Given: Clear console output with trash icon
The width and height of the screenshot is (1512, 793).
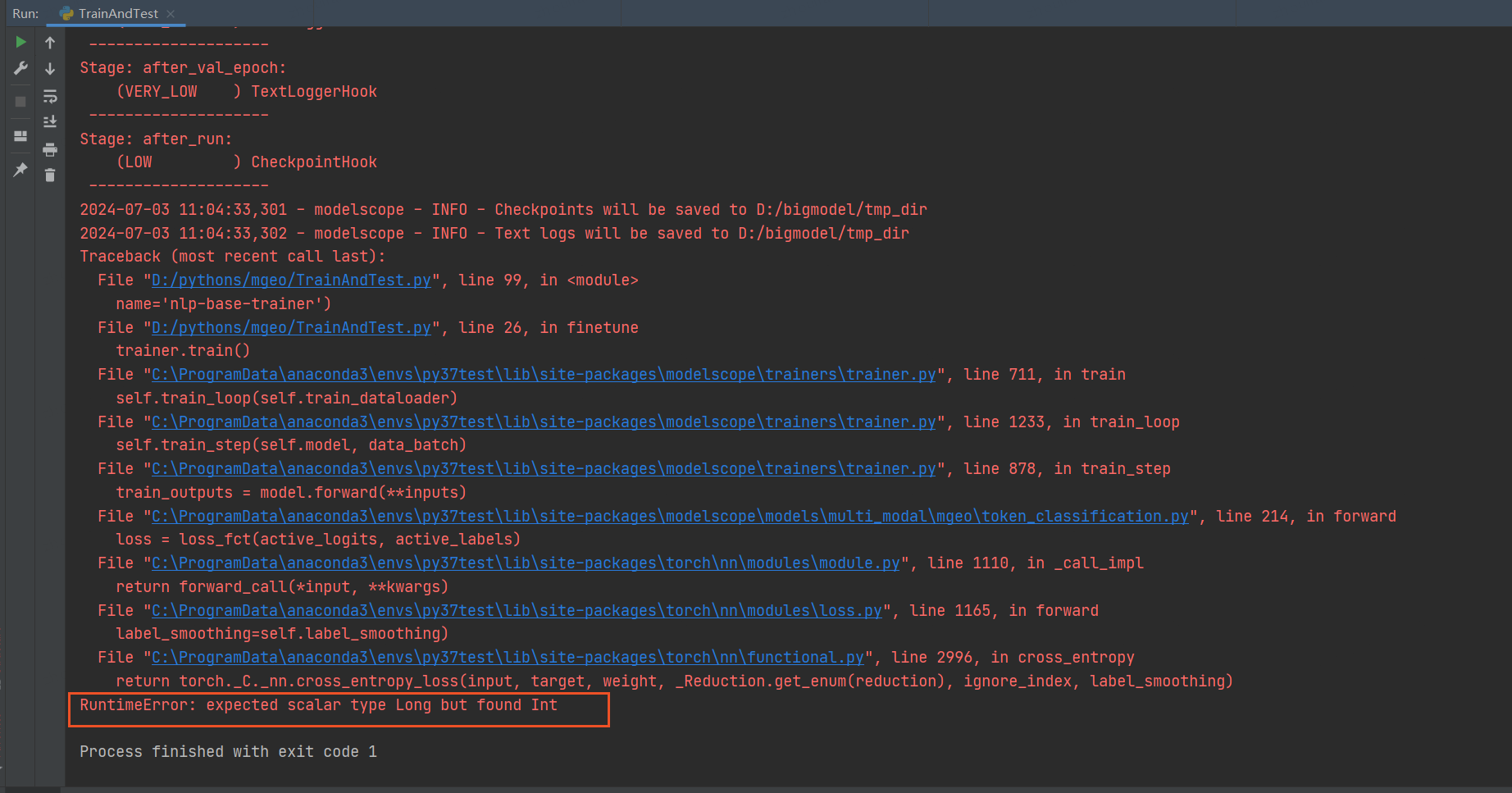Looking at the screenshot, I should (50, 175).
